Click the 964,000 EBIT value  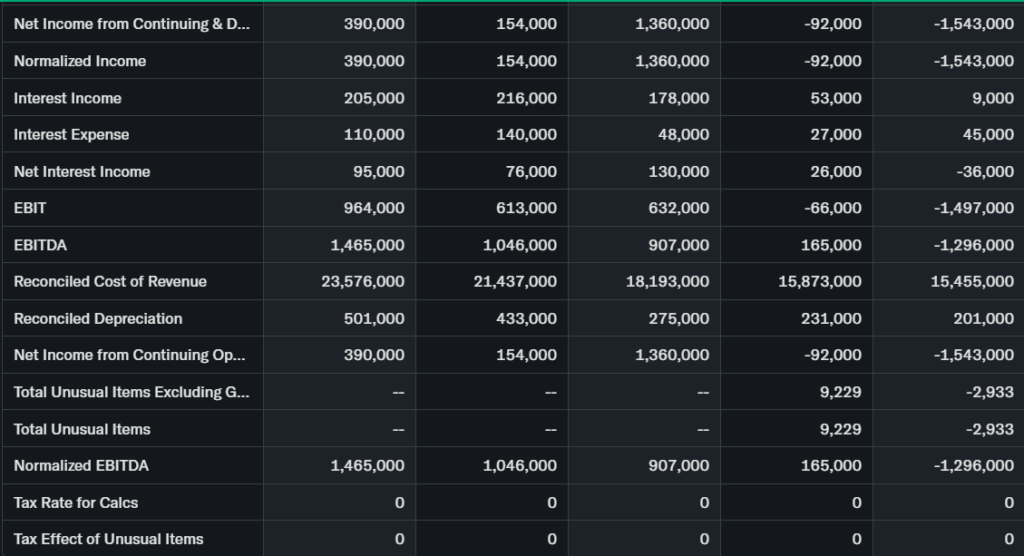pyautogui.click(x=373, y=208)
